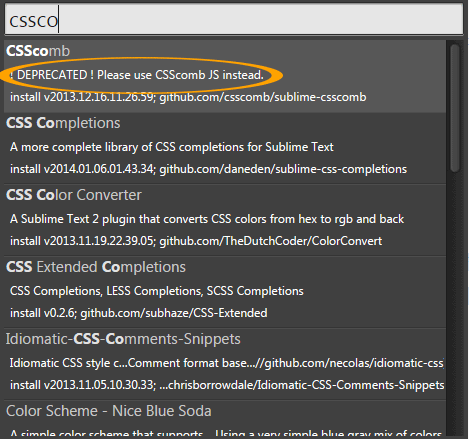This screenshot has width=469, height=439.
Task: Click the search input containing CSSCO
Action: pos(234,20)
